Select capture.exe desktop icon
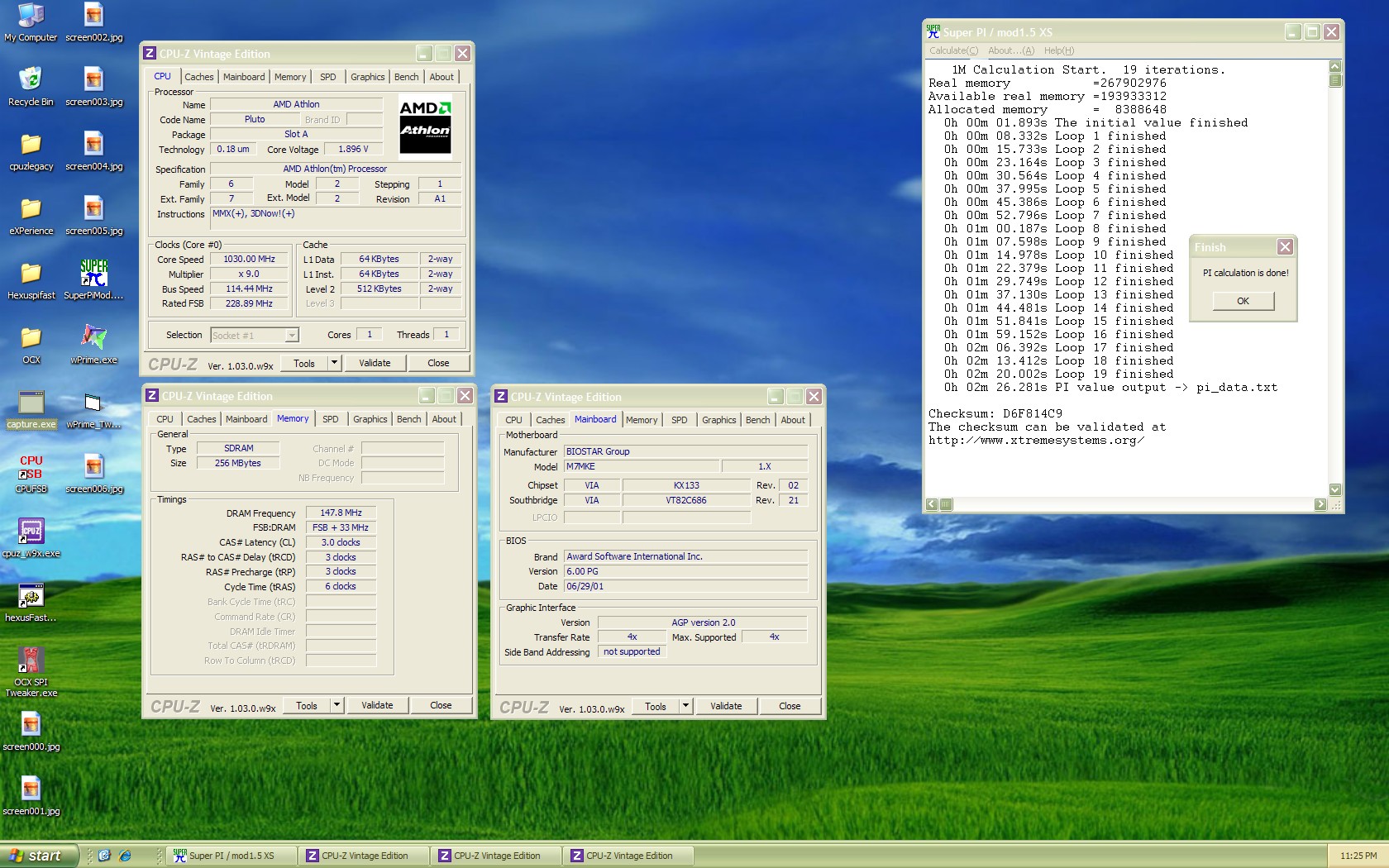The height and width of the screenshot is (868, 1389). 31,409
